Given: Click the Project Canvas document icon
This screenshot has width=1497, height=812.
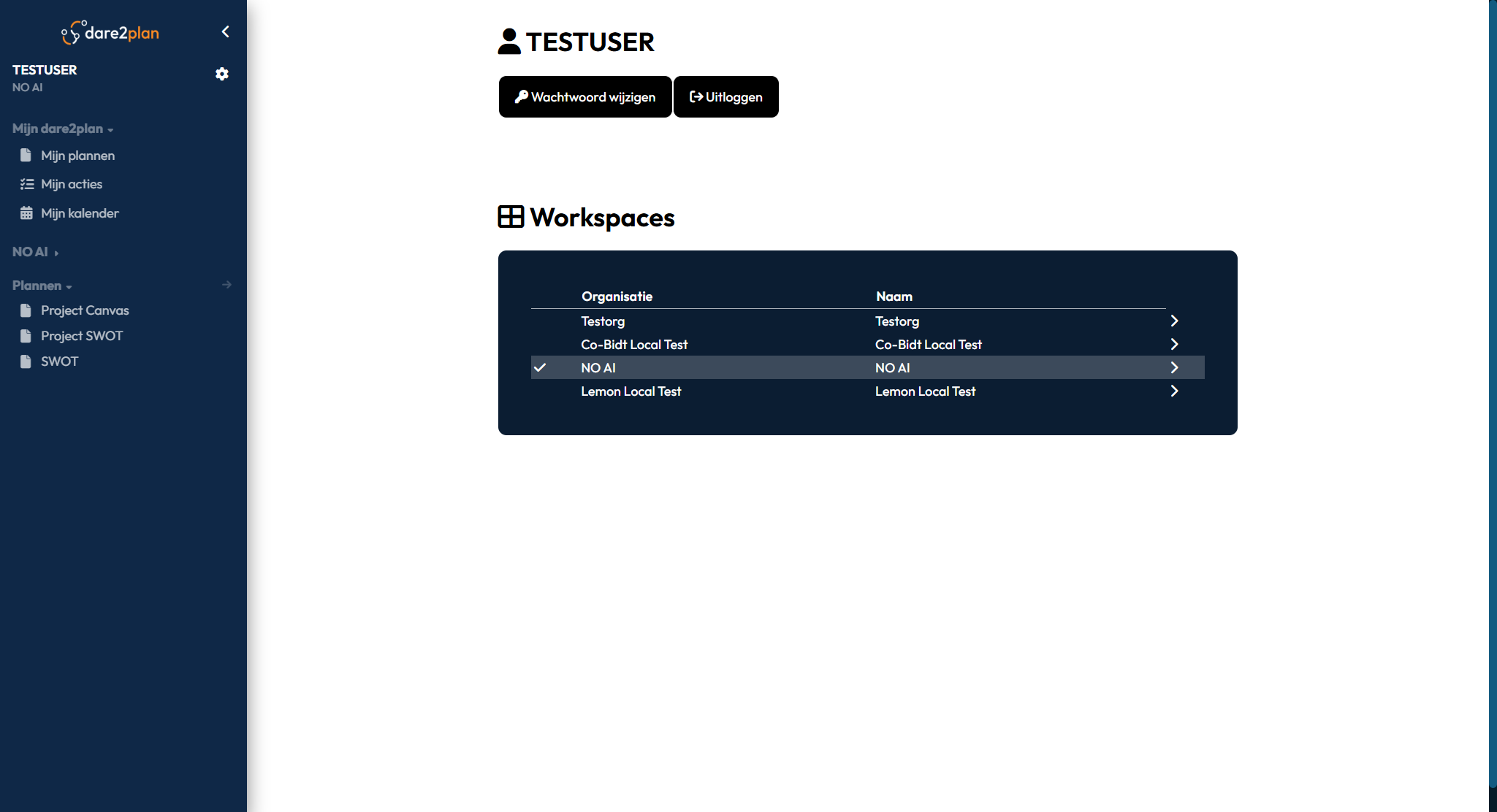Looking at the screenshot, I should tap(26, 310).
